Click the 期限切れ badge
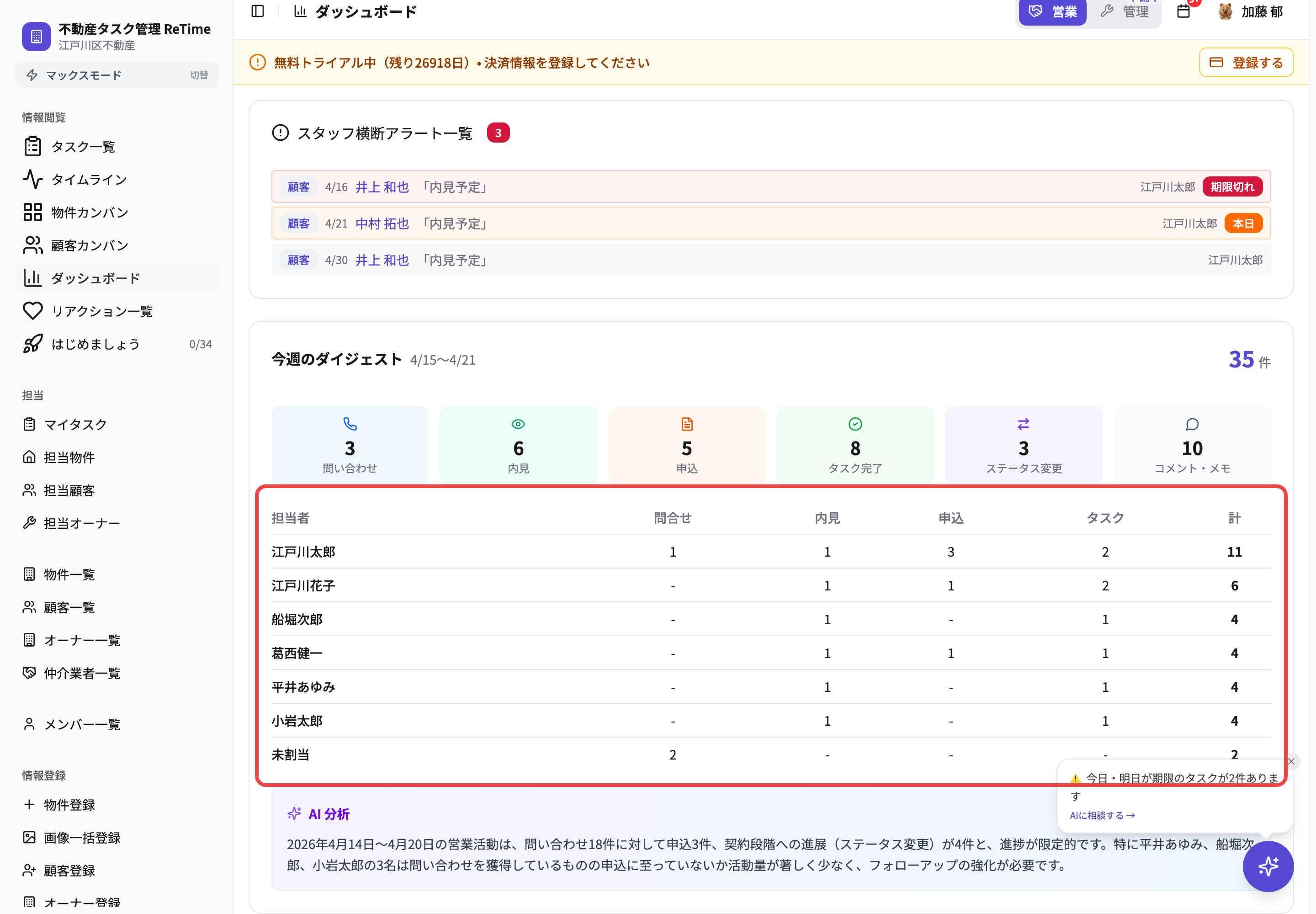Image resolution: width=1316 pixels, height=914 pixels. click(1232, 187)
